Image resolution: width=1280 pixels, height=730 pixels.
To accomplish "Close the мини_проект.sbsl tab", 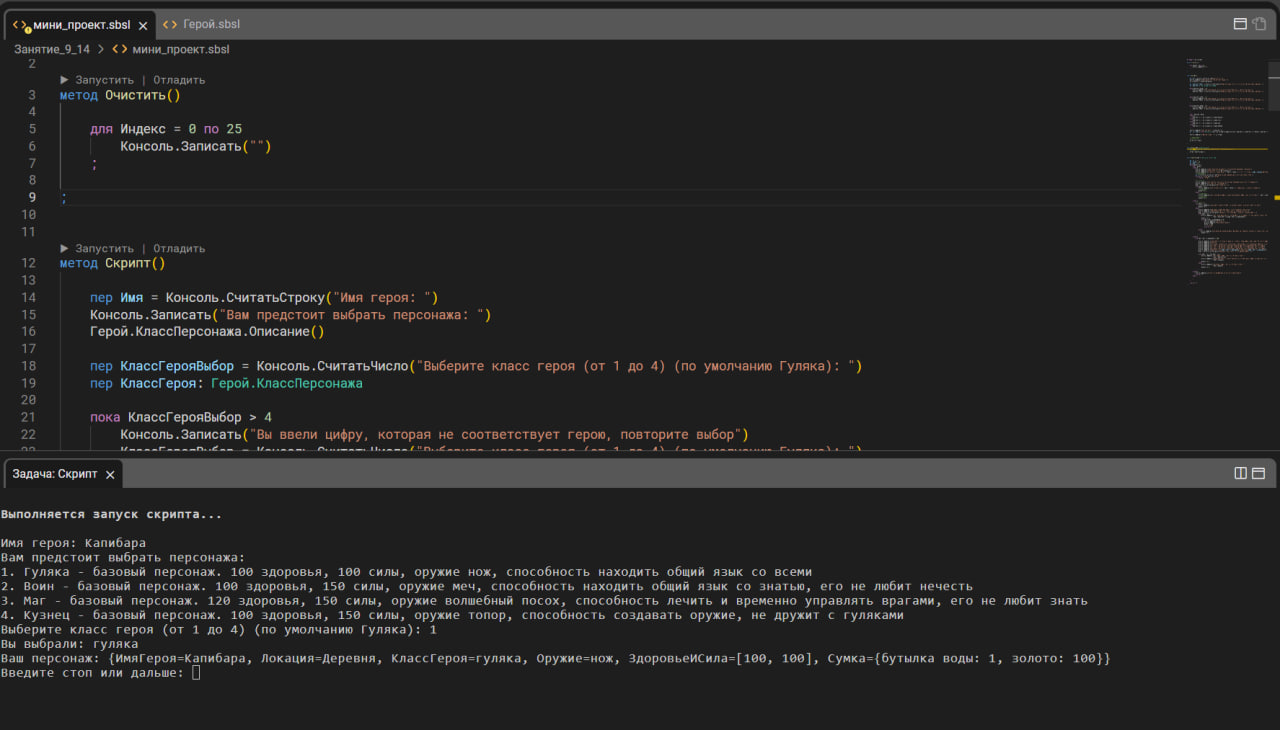I will coord(143,25).
